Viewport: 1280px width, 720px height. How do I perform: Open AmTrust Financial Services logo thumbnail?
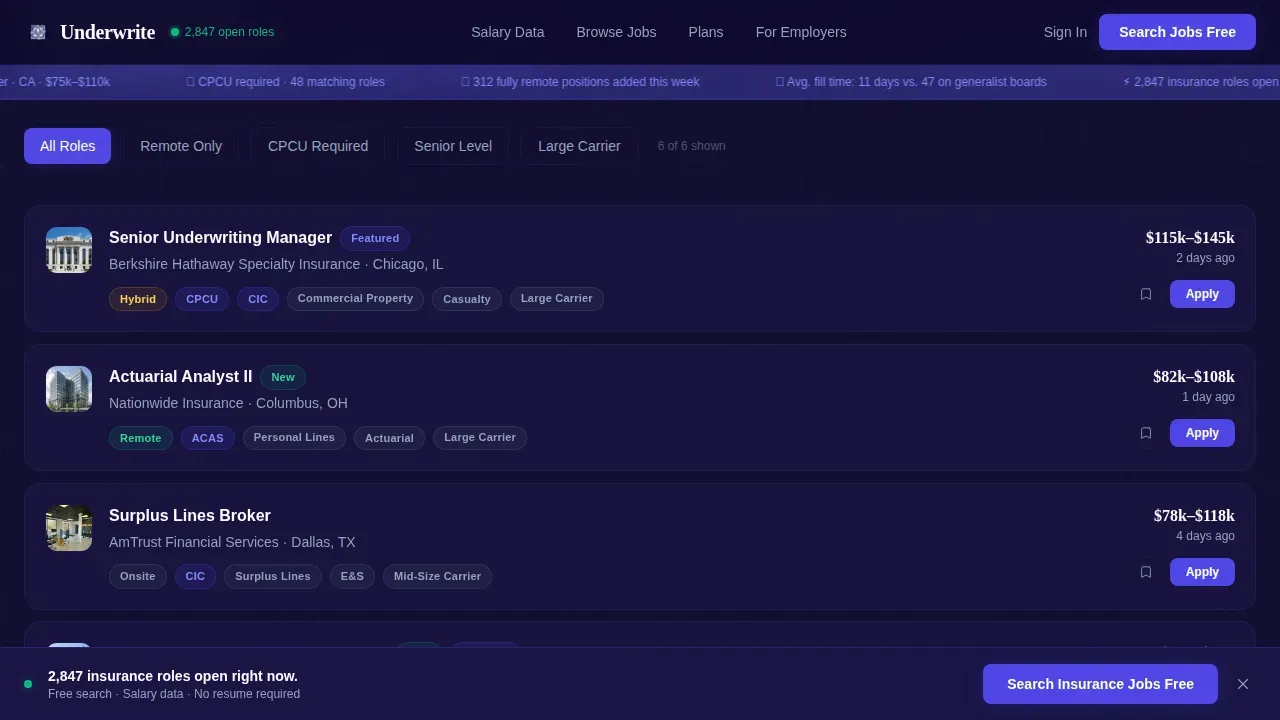point(69,528)
